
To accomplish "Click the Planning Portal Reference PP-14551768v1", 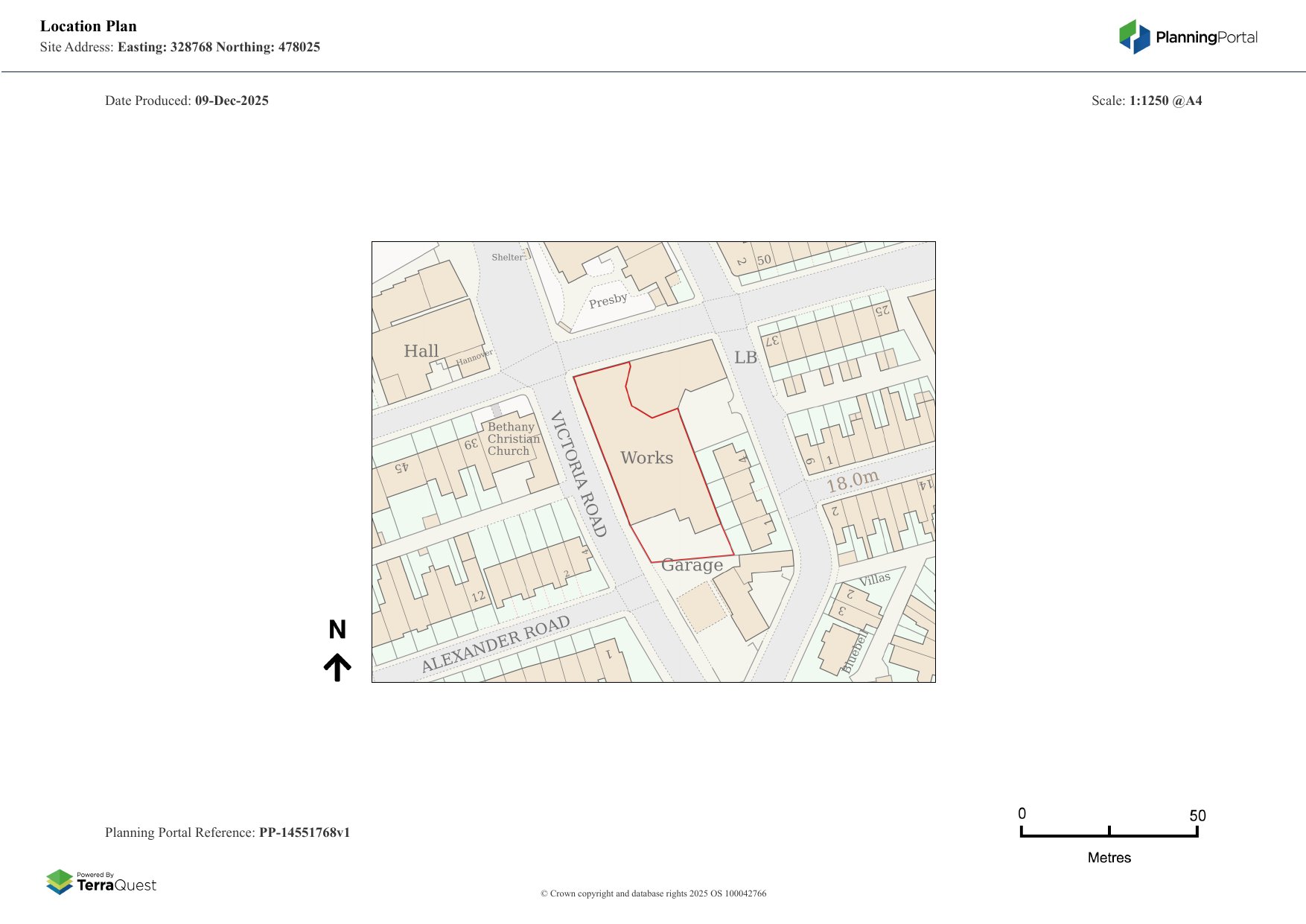I will 229,833.
